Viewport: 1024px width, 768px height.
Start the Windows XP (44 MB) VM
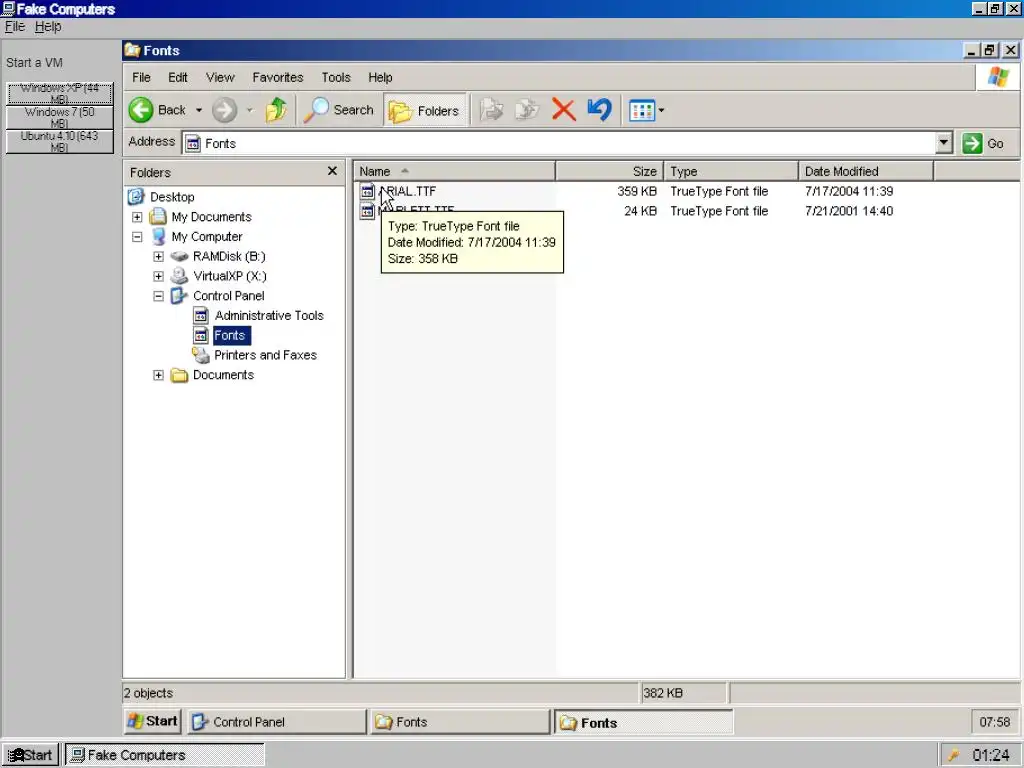pos(59,93)
